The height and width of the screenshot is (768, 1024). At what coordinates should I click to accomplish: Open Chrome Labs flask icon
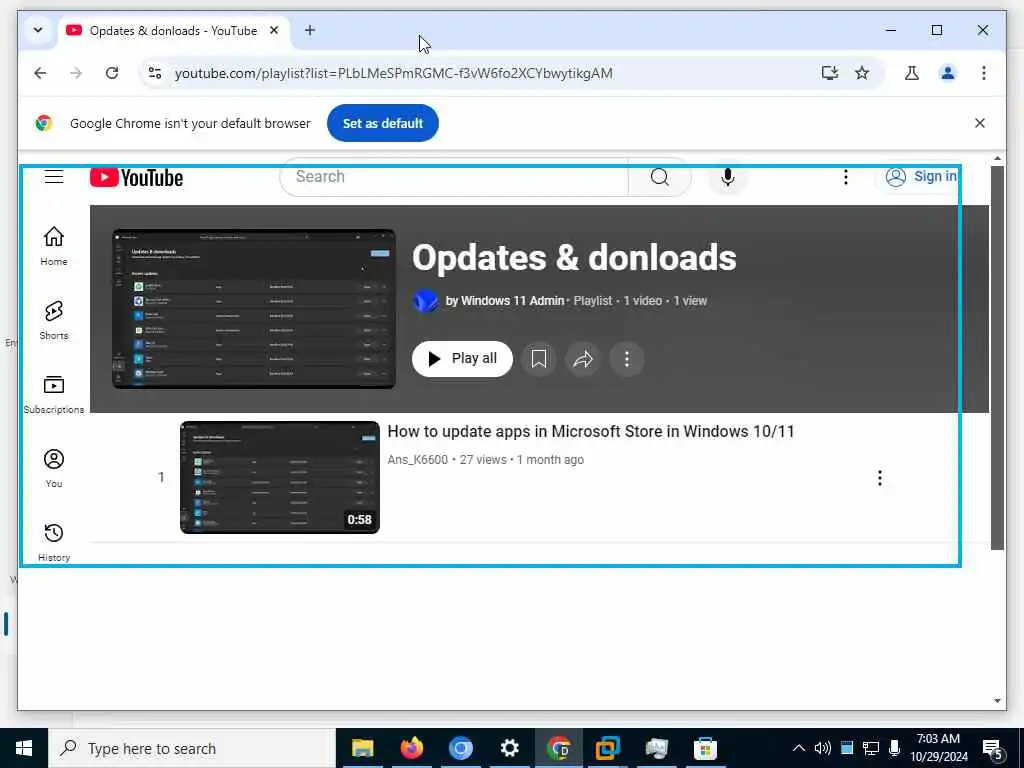pos(912,73)
